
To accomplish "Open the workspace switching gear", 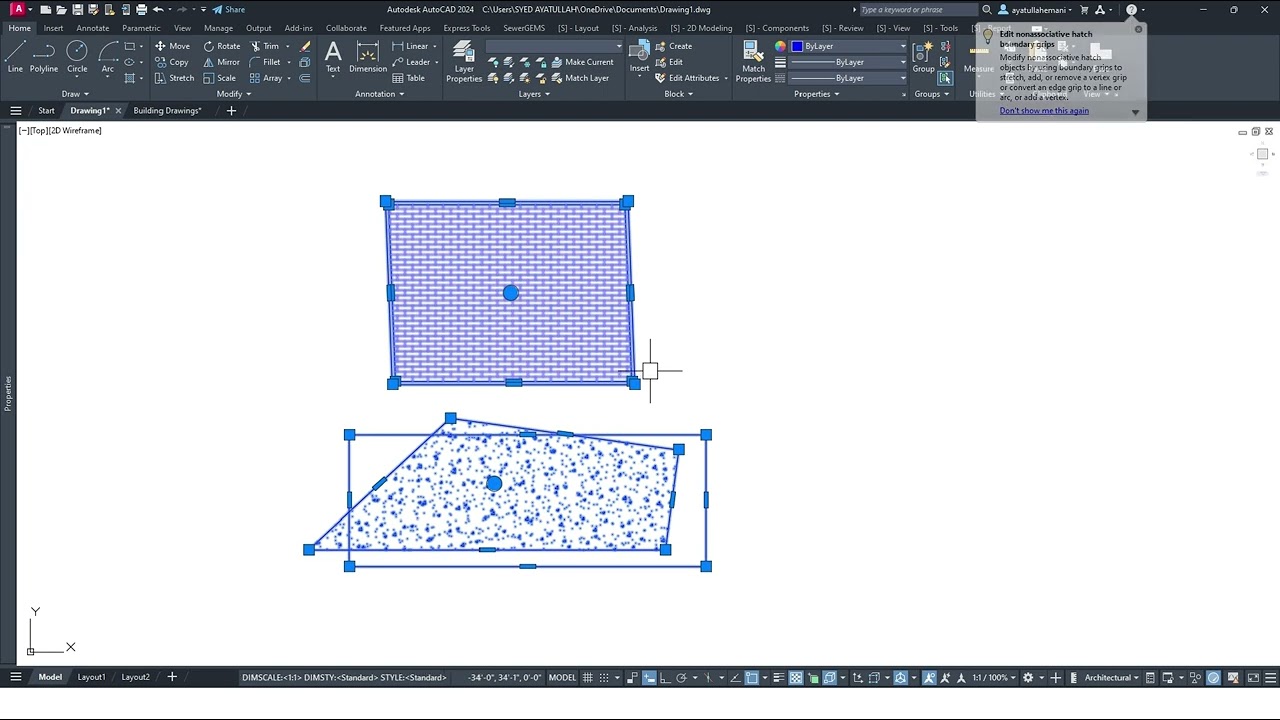I will point(1028,677).
